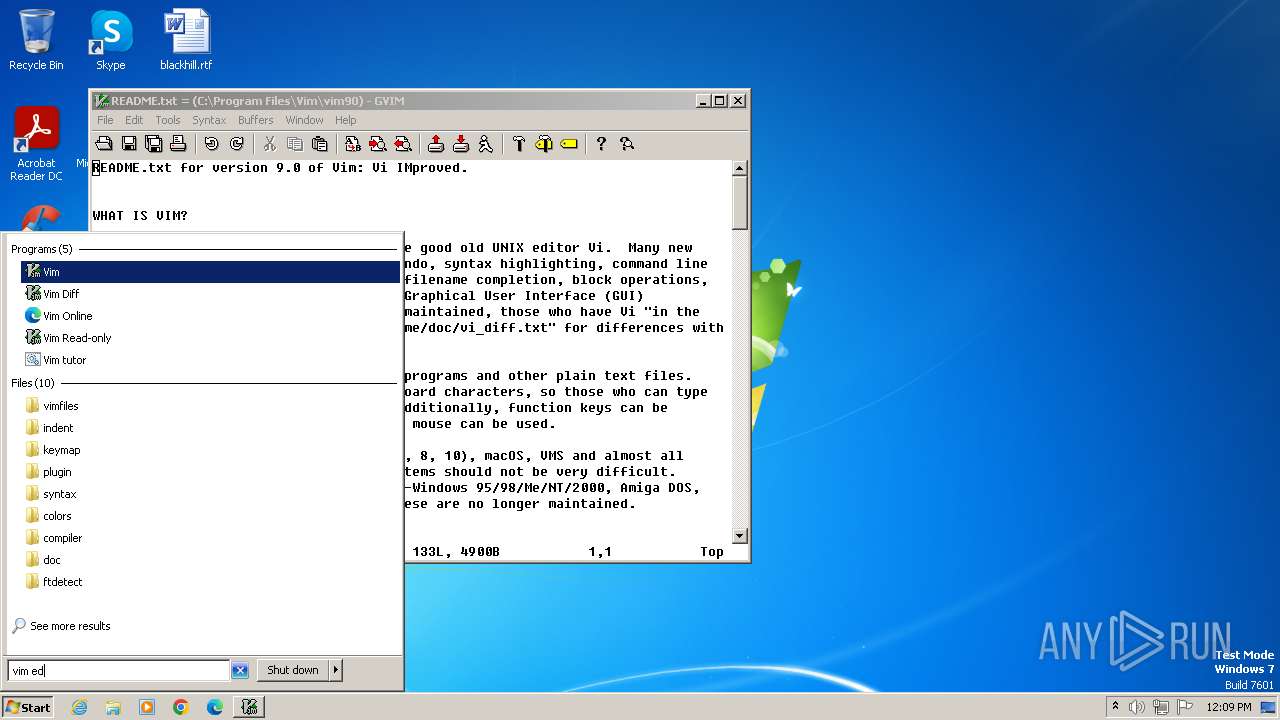Open Vim Online search result
Image resolution: width=1280 pixels, height=720 pixels.
[210, 316]
